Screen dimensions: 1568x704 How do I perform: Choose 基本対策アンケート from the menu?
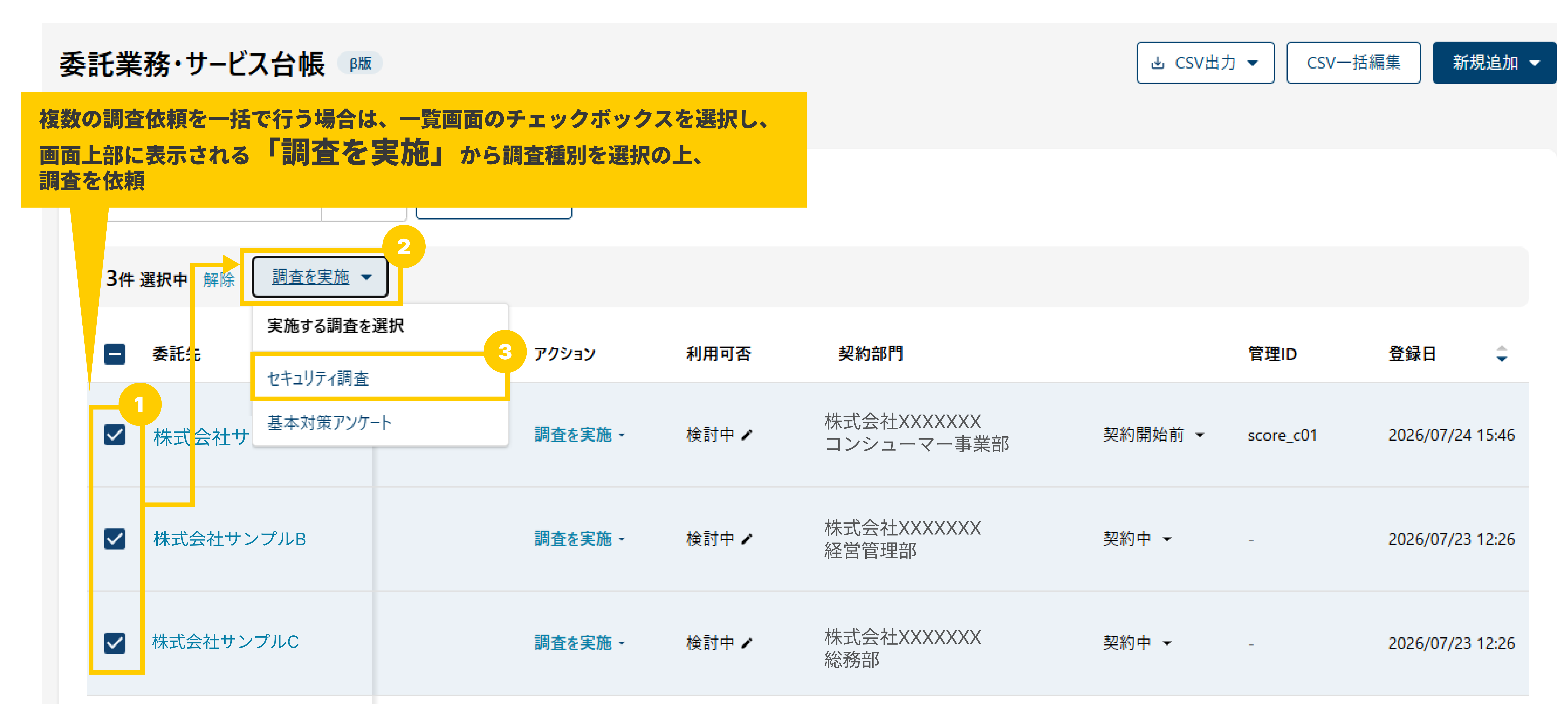[380, 423]
